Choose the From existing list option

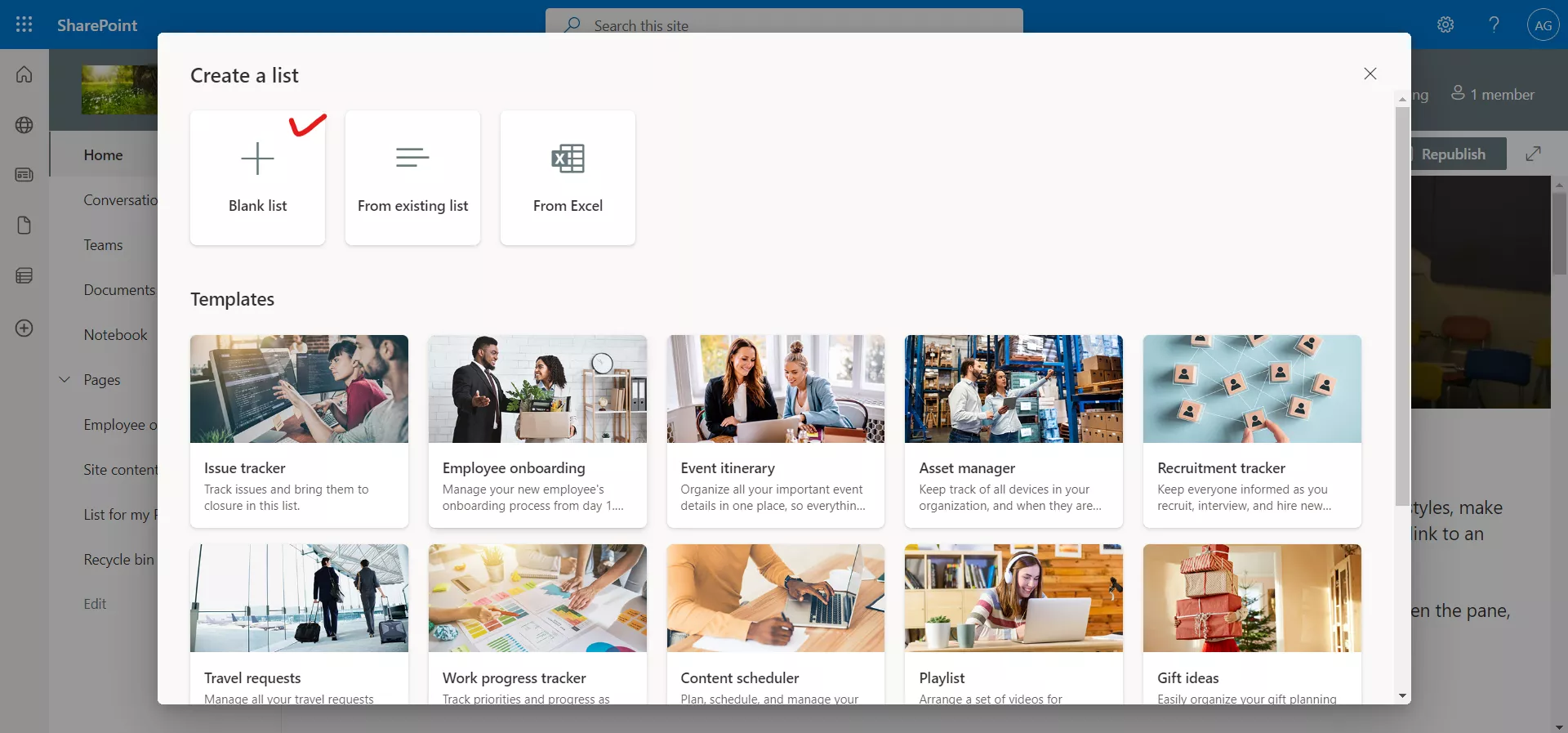(412, 177)
